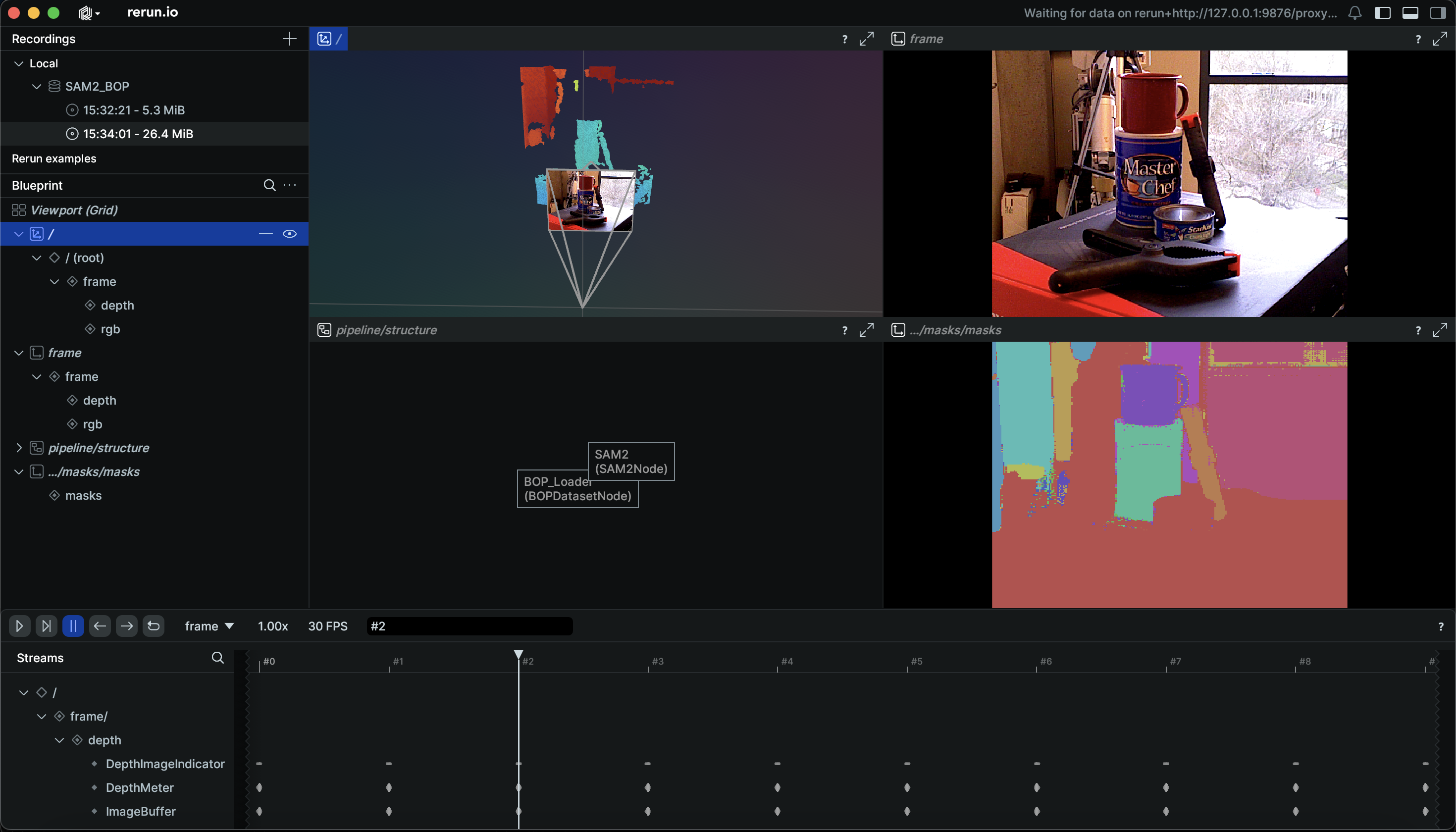Click the help icon of the frame view
1456x832 pixels.
(1418, 39)
